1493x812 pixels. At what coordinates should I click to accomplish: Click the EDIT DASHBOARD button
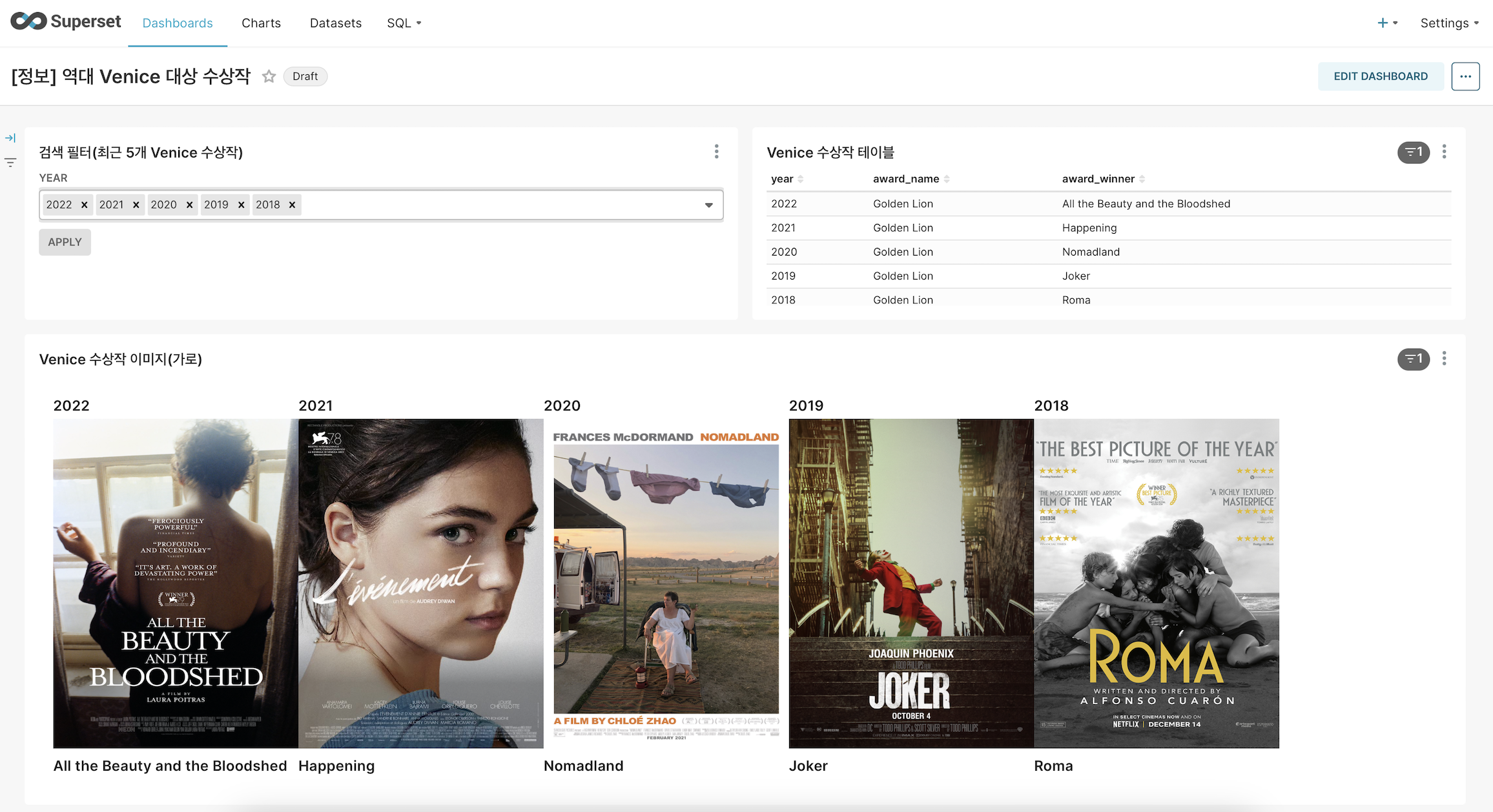click(x=1381, y=76)
